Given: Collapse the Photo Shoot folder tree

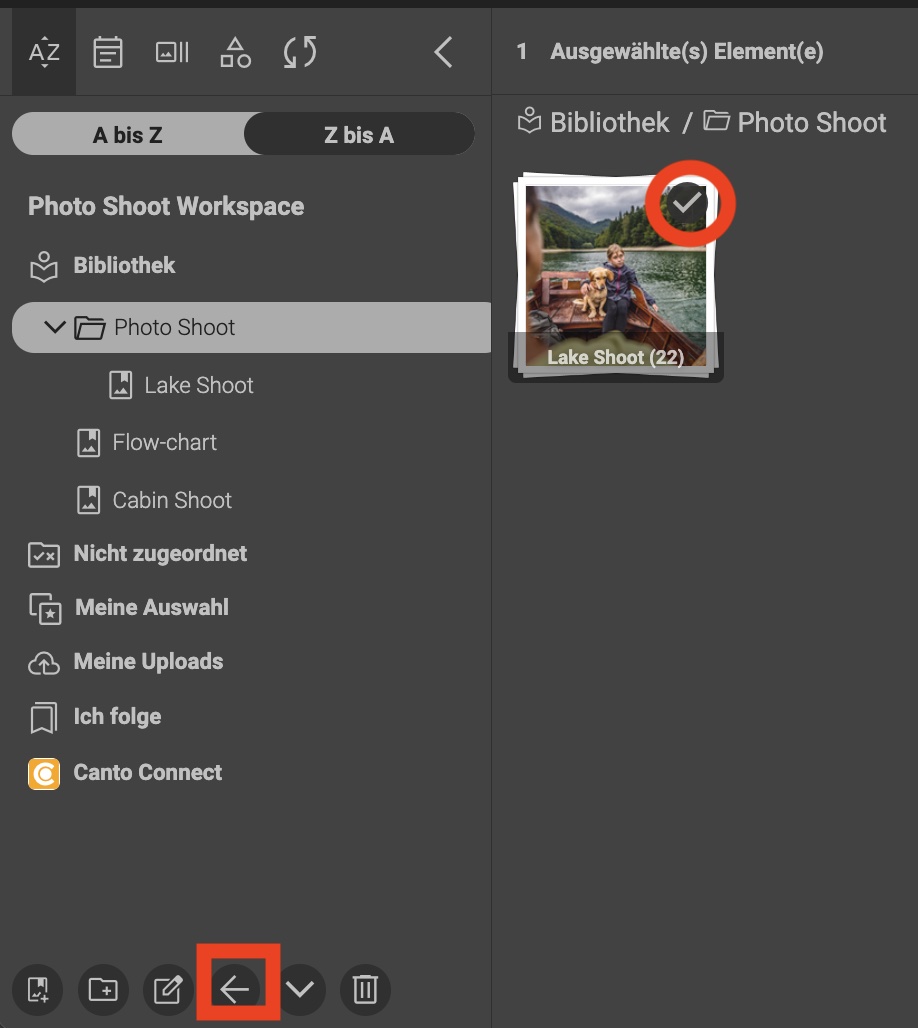Looking at the screenshot, I should point(56,327).
